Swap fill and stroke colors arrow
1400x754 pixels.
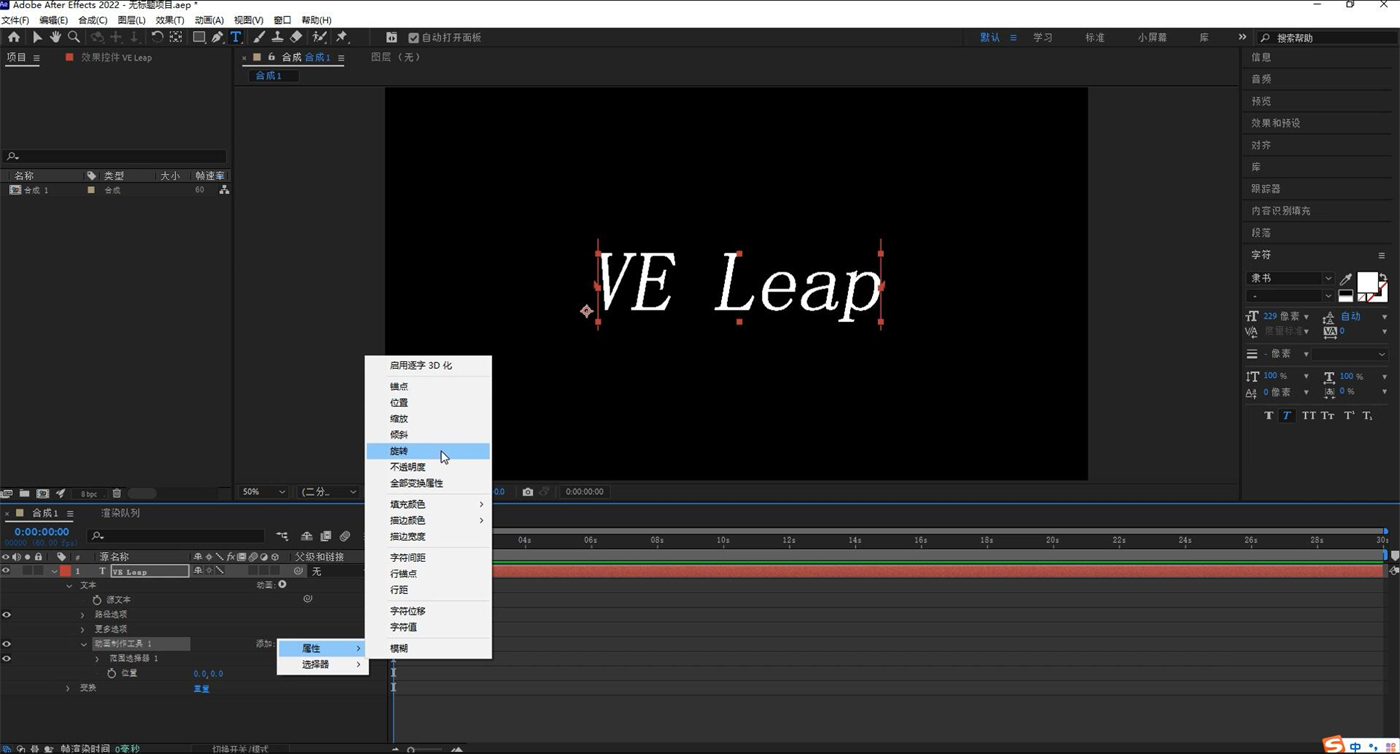point(1384,277)
